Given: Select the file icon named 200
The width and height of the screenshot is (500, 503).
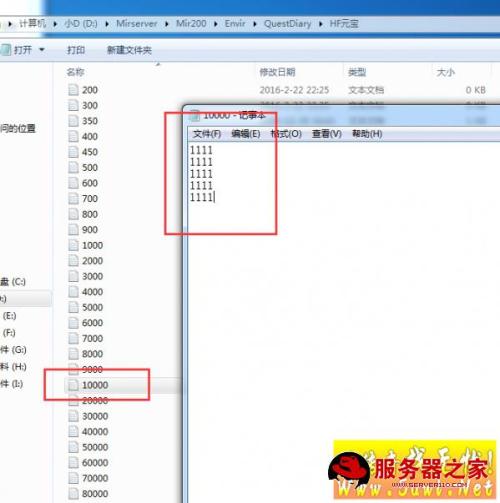Looking at the screenshot, I should 73,90.
